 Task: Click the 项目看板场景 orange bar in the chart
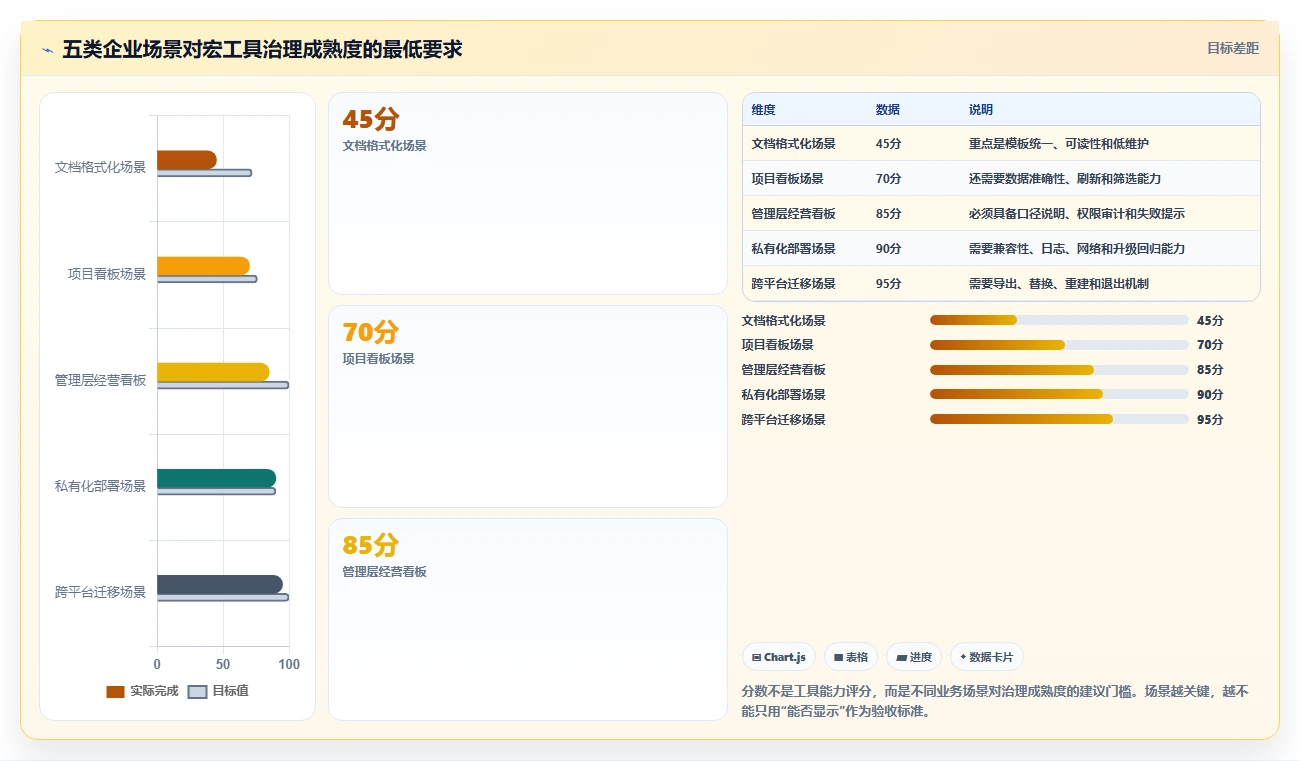point(203,266)
